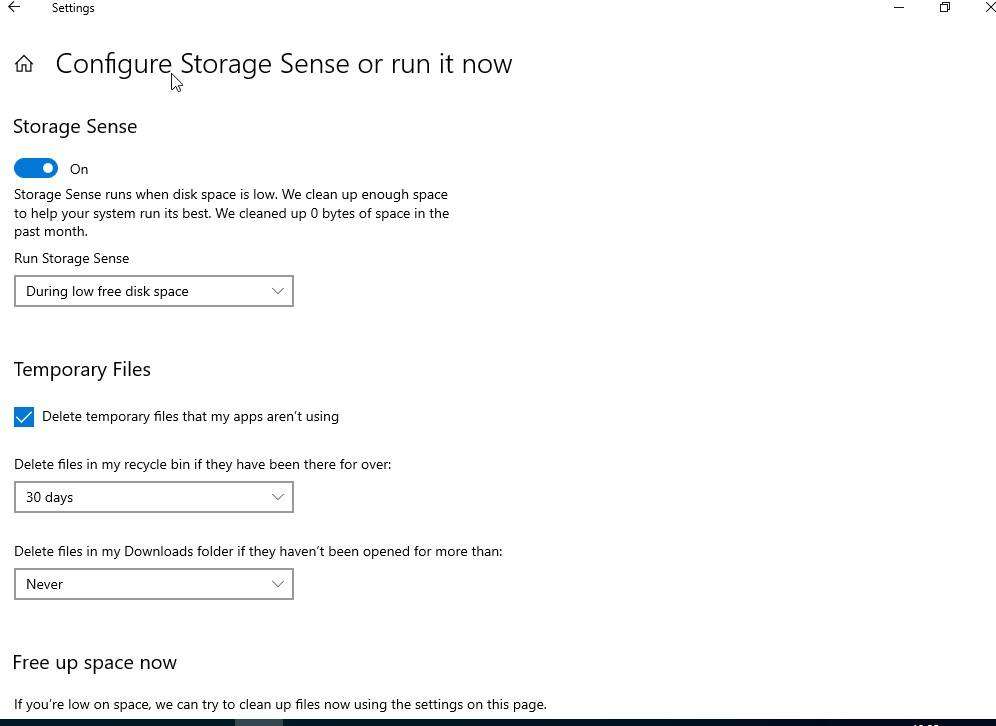Minimize the Settings window
The height and width of the screenshot is (726, 996).
899,8
